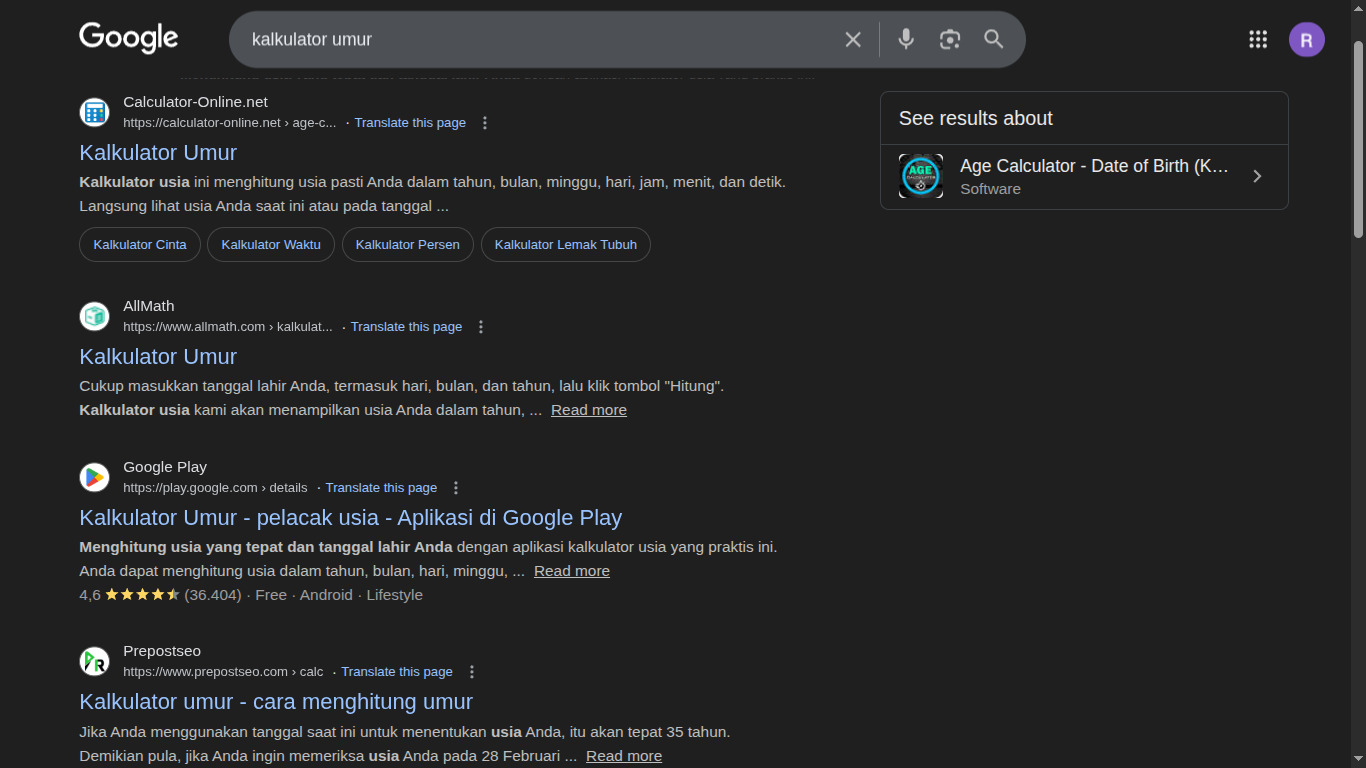1366x768 pixels.
Task: Select the Kalkulator Cinta suggestion chip
Action: click(139, 244)
